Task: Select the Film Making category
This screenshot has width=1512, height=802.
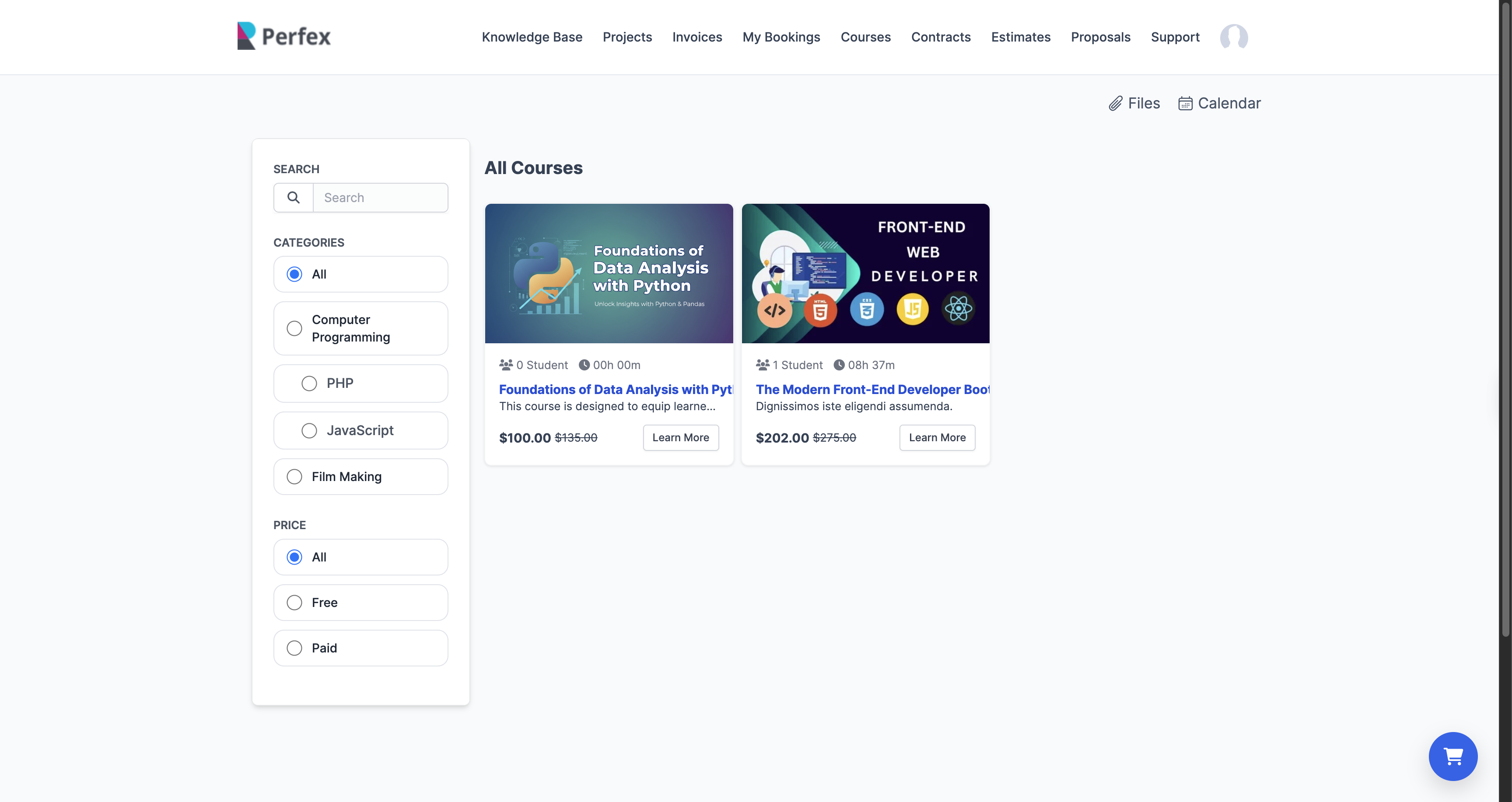Action: (294, 476)
